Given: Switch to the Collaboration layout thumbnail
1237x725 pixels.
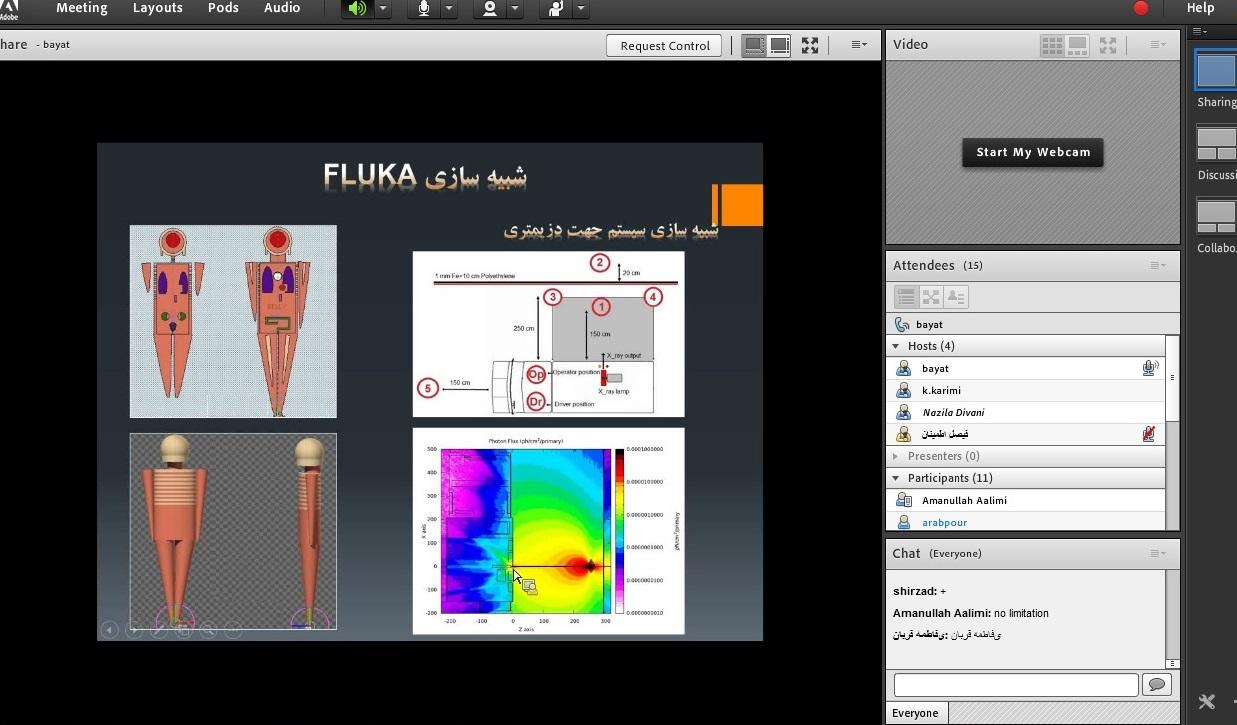Looking at the screenshot, I should (x=1217, y=216).
